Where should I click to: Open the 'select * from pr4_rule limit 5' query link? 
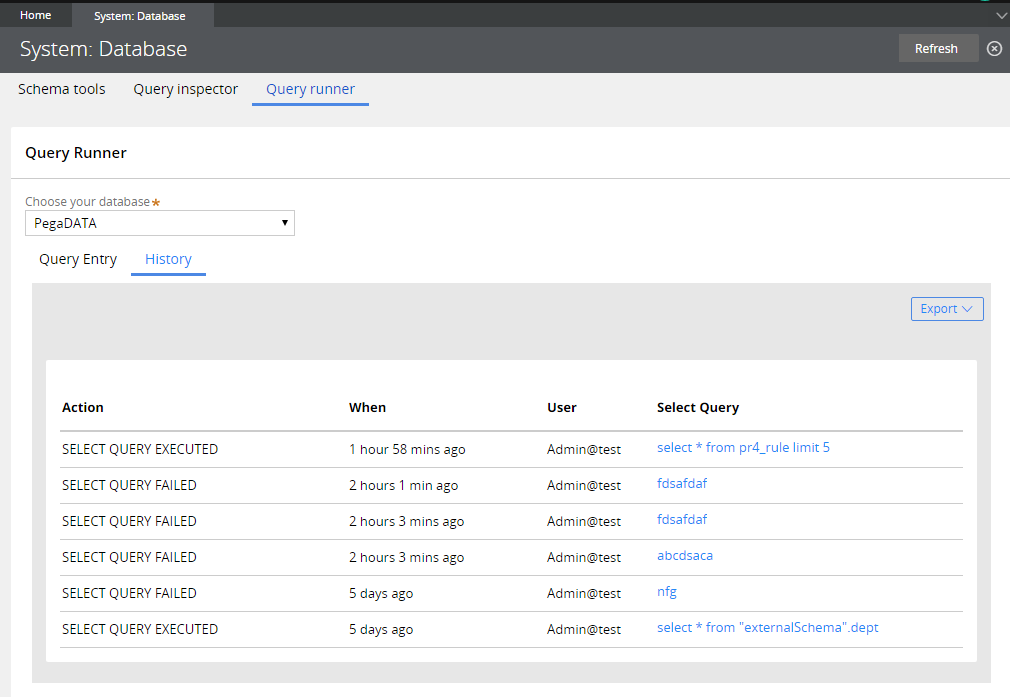pos(743,447)
